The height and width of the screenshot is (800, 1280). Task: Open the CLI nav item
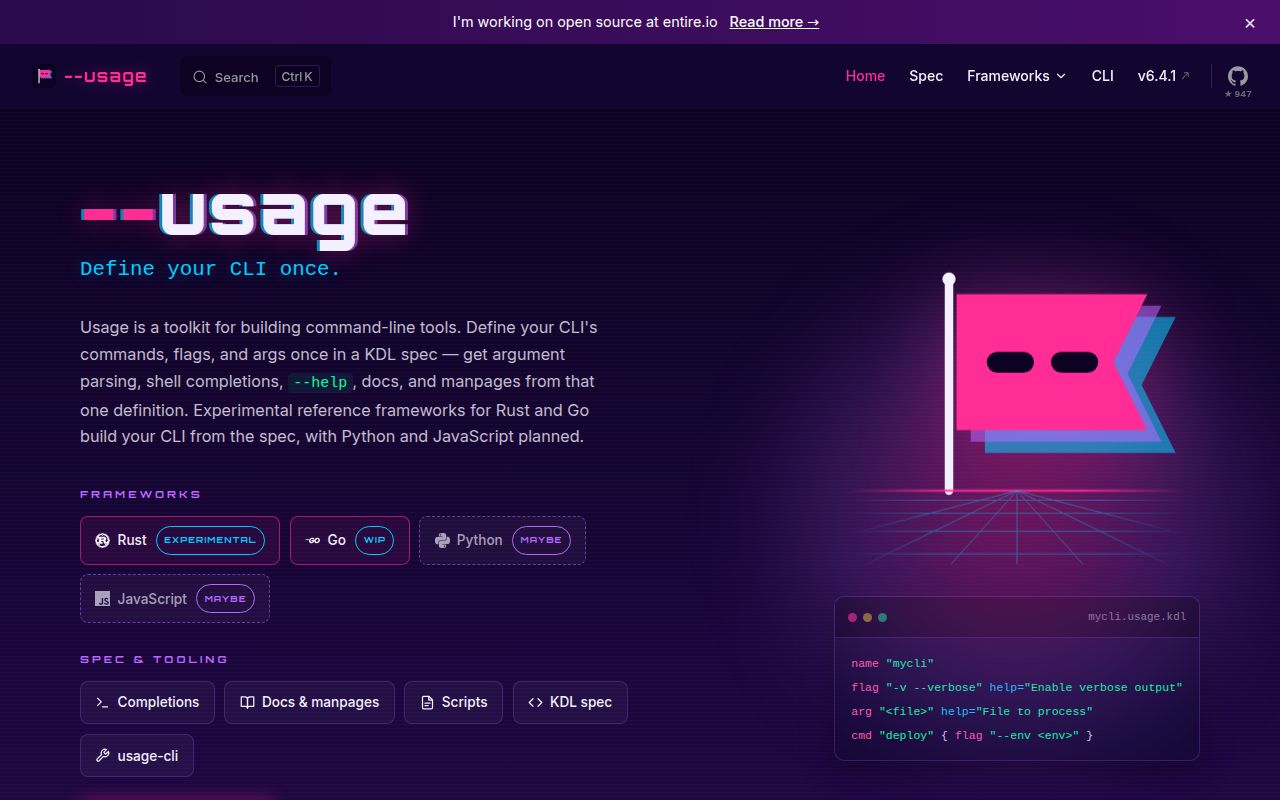pos(1103,76)
